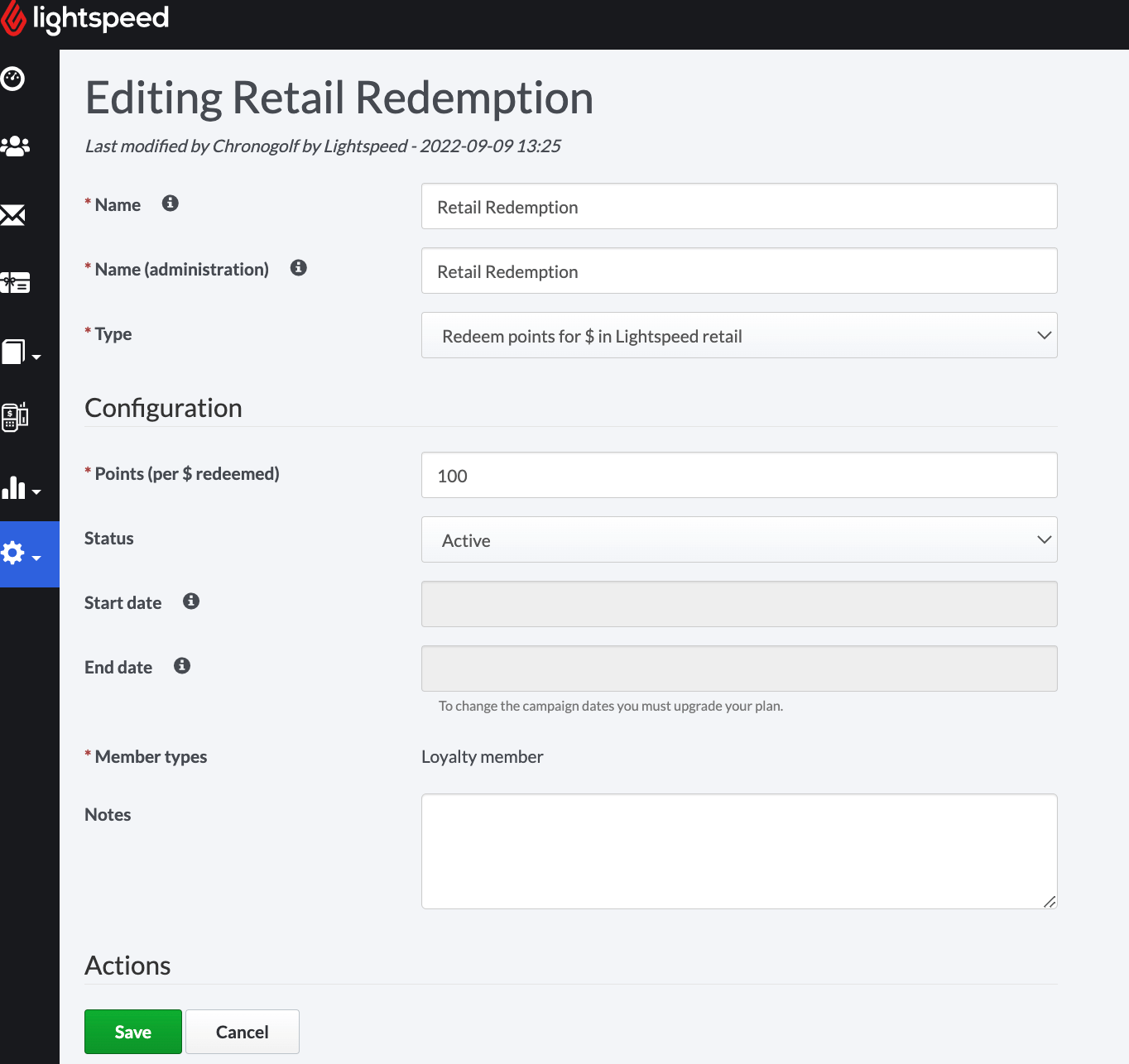Expand the book sidebar menu
Screen dimensions: 1129x1064
pyautogui.click(x=21, y=352)
